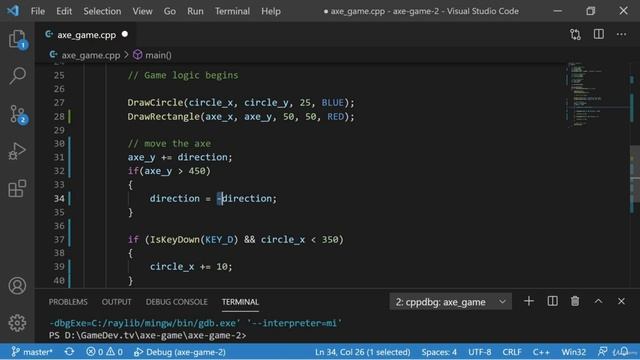Click the editor vertical scrollbar
640x360 pixels.
(x=635, y=173)
